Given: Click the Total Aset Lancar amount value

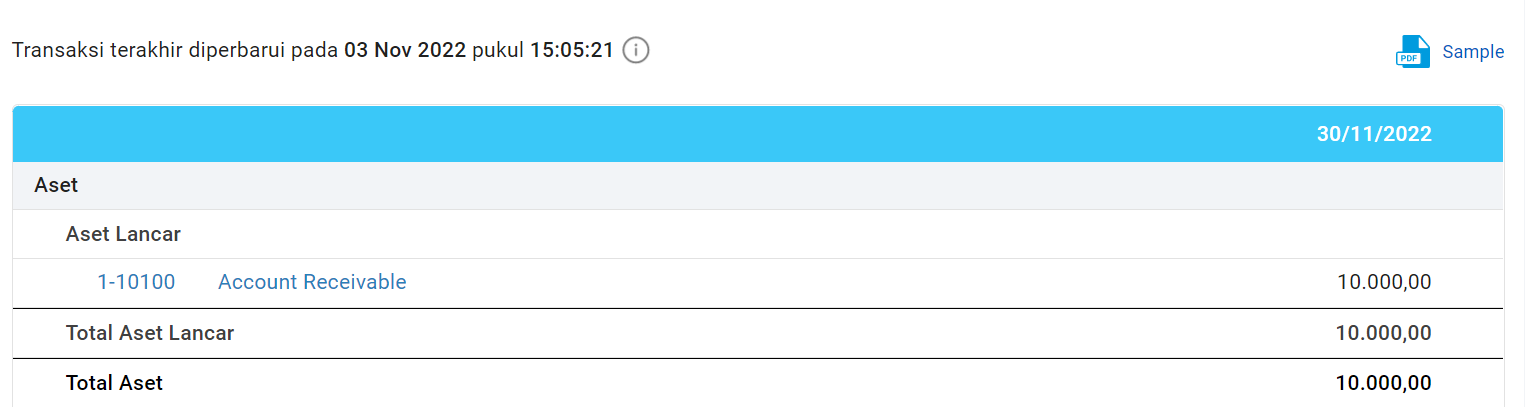Looking at the screenshot, I should [x=1383, y=333].
